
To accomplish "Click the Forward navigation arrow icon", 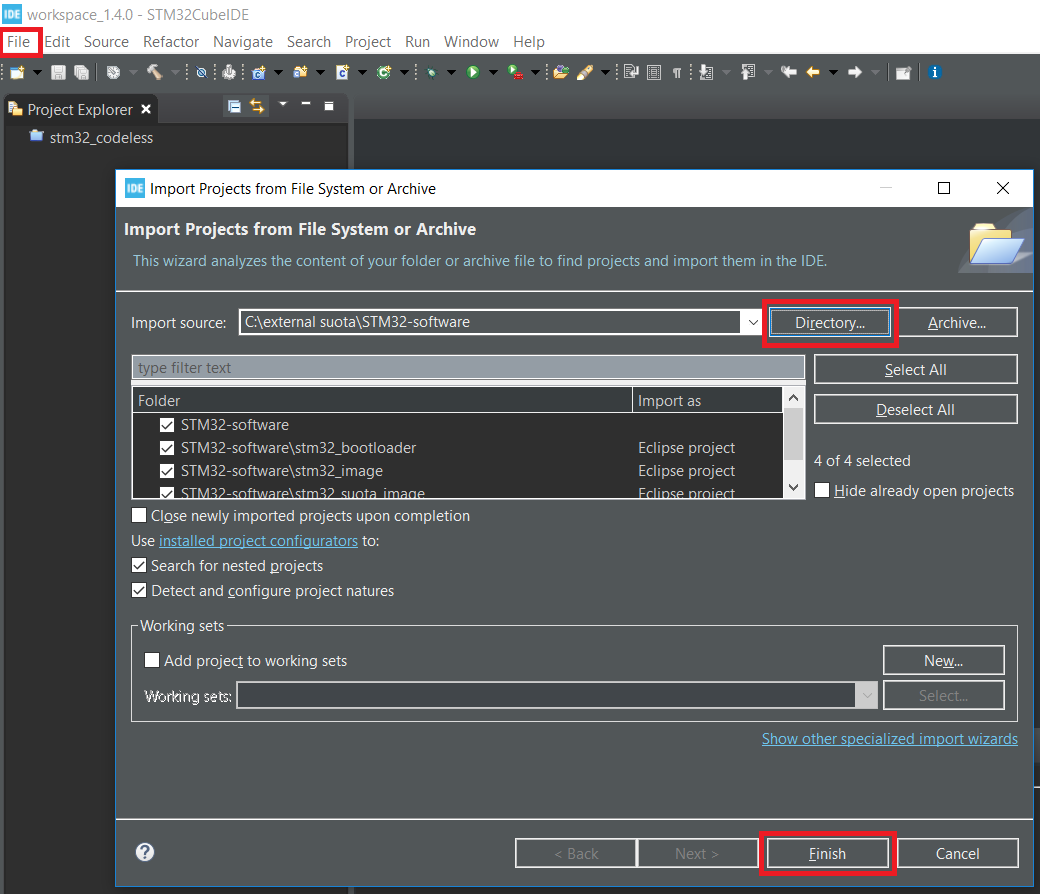I will click(855, 72).
